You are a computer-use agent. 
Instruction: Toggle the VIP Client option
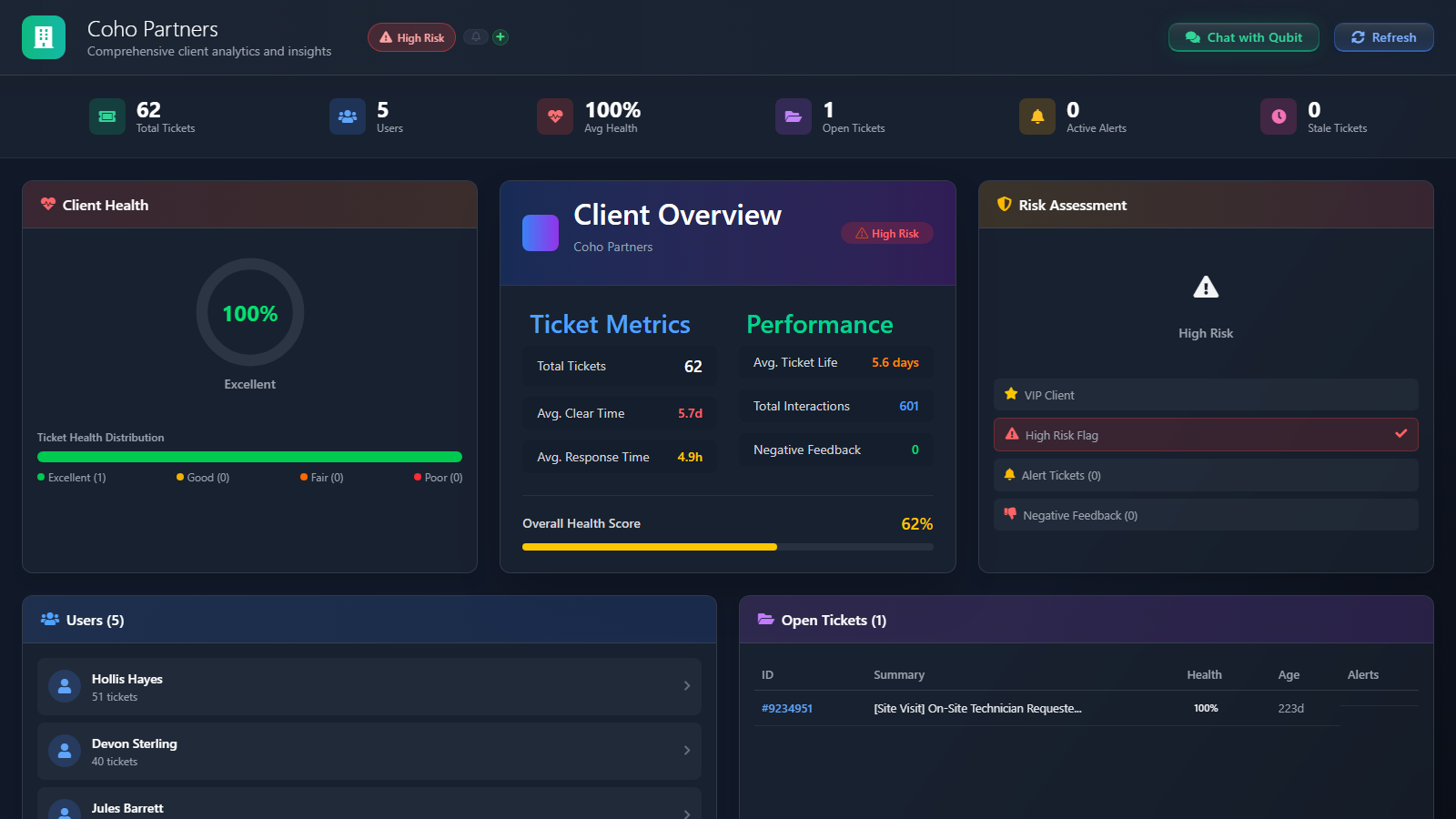click(1206, 395)
